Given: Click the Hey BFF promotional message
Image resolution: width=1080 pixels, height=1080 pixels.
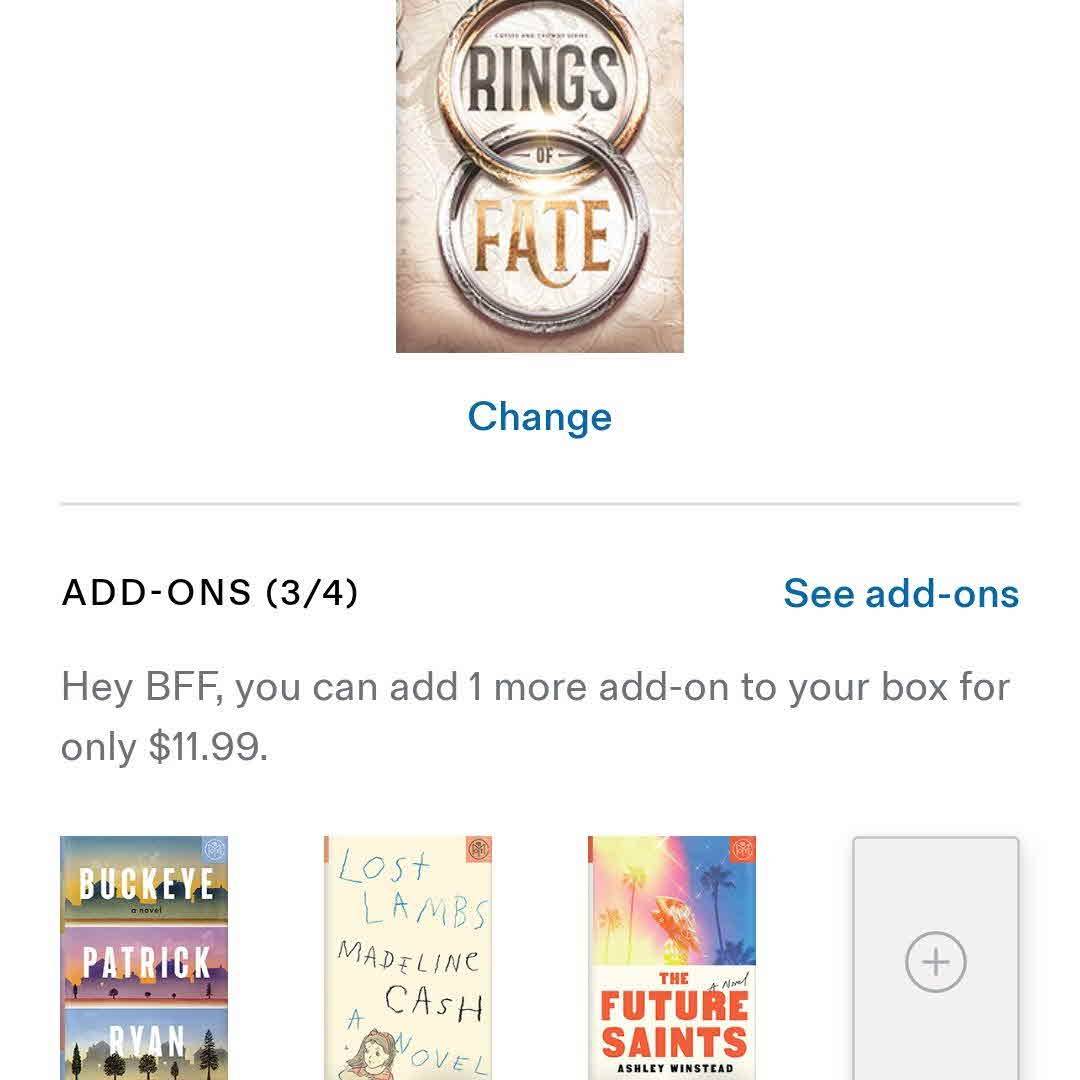Looking at the screenshot, I should coord(535,688).
